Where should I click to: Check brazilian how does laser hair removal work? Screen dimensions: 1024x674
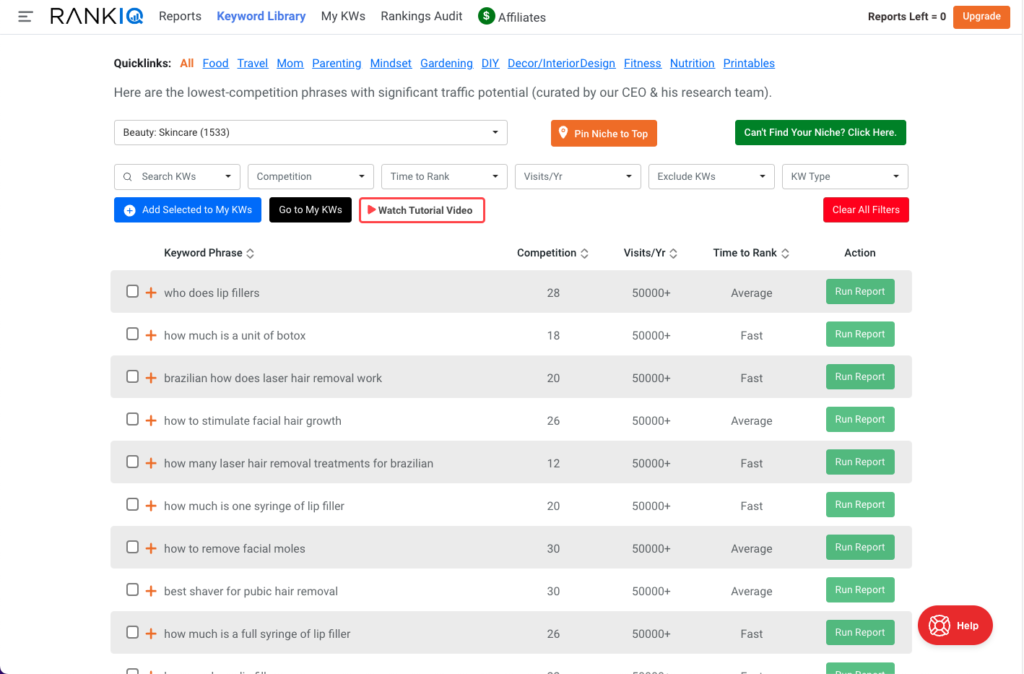point(133,376)
